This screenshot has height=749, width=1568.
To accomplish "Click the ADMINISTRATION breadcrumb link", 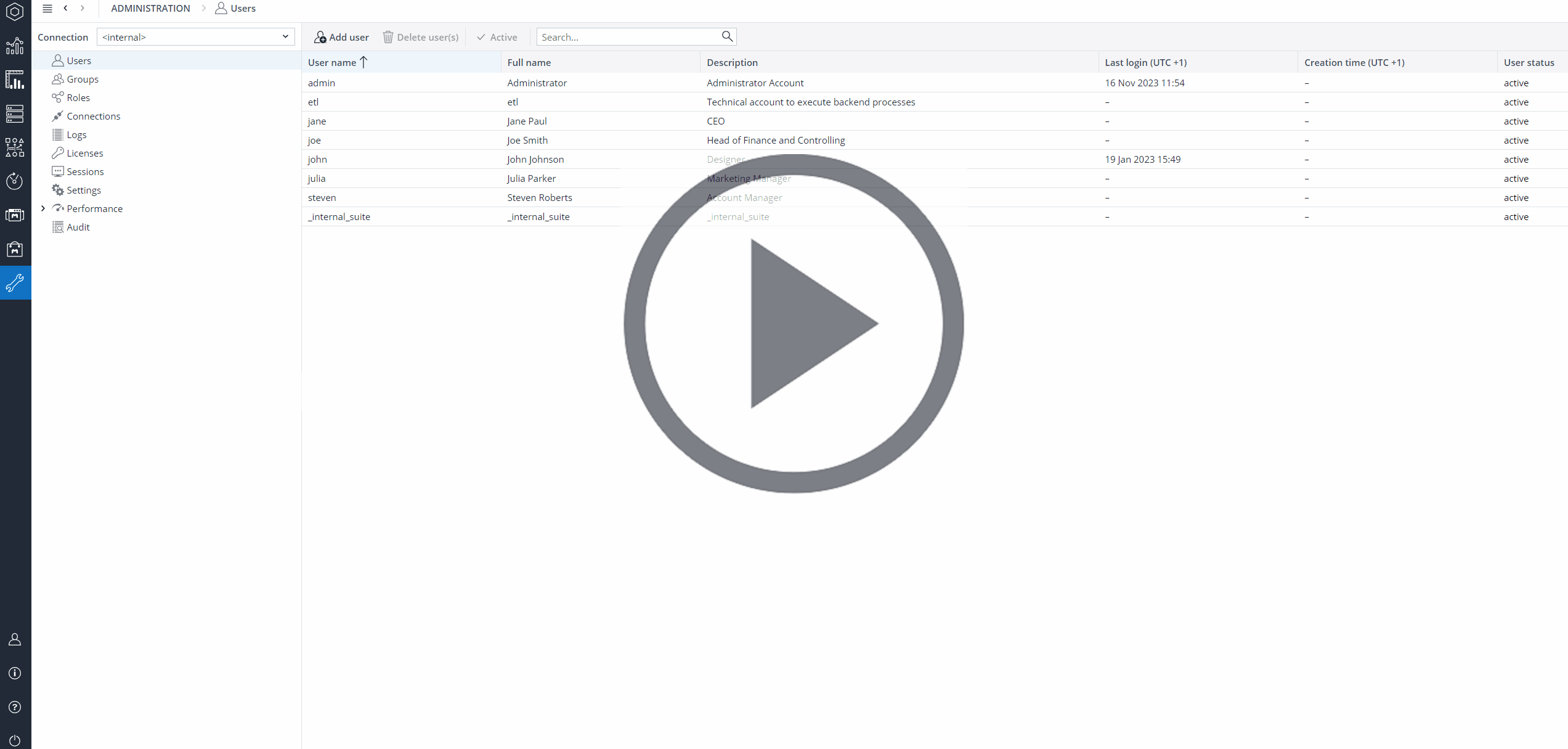I will coord(150,8).
